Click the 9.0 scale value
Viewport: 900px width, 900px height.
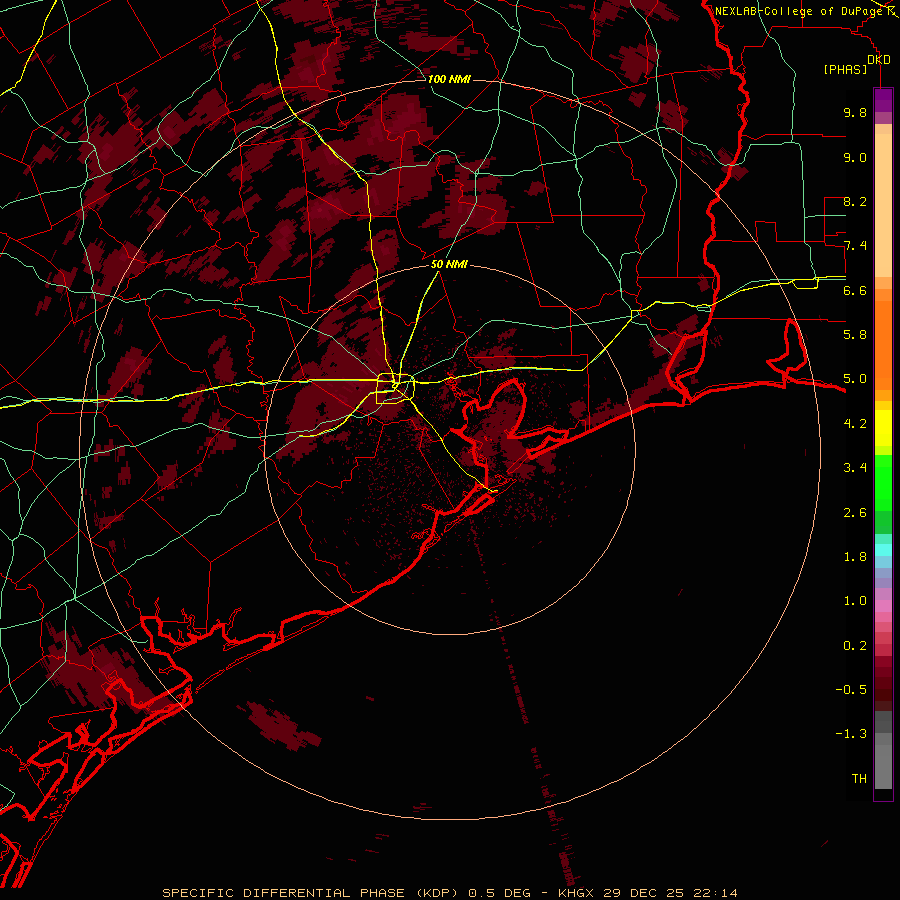point(855,157)
